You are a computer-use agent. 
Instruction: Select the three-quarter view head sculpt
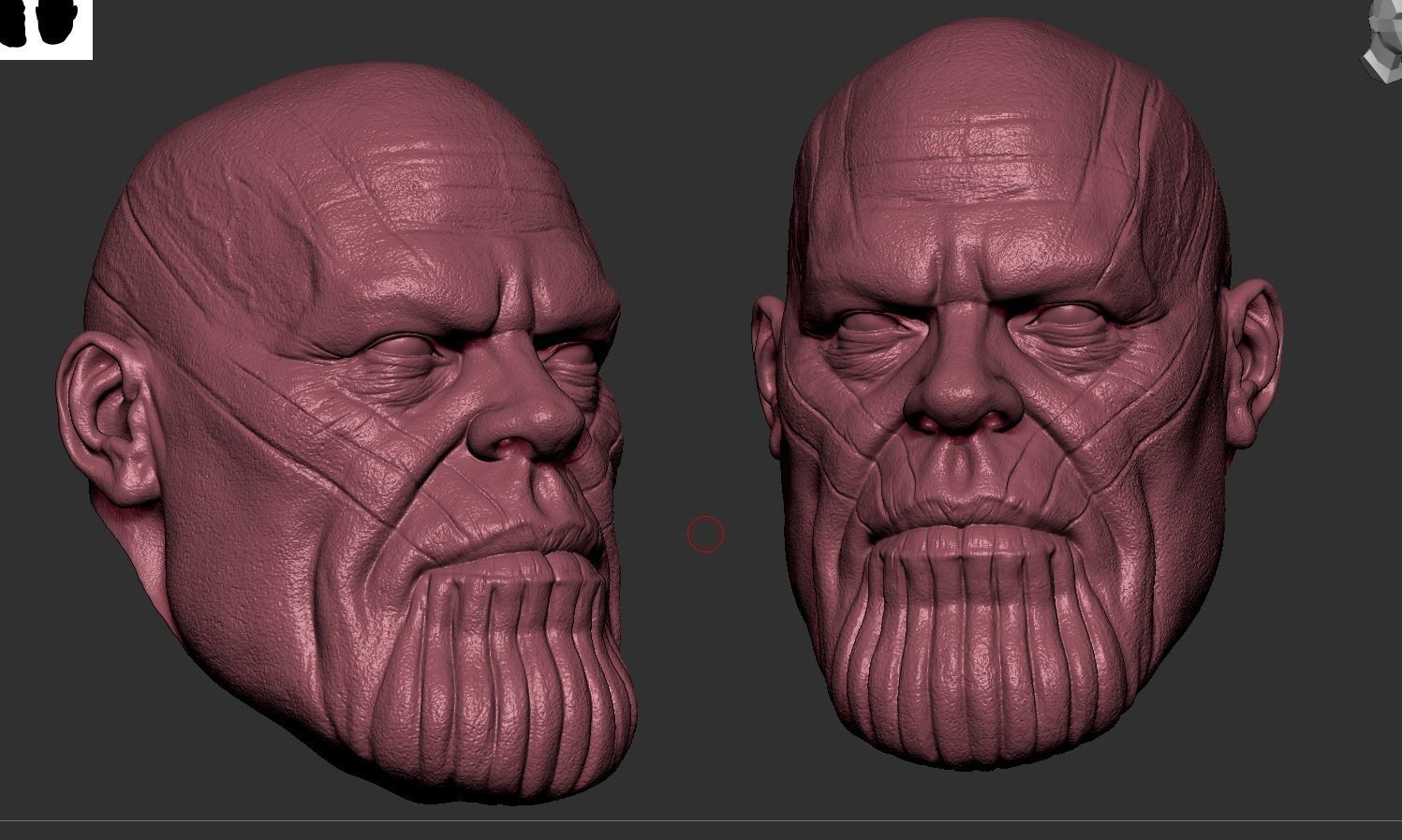[347, 433]
